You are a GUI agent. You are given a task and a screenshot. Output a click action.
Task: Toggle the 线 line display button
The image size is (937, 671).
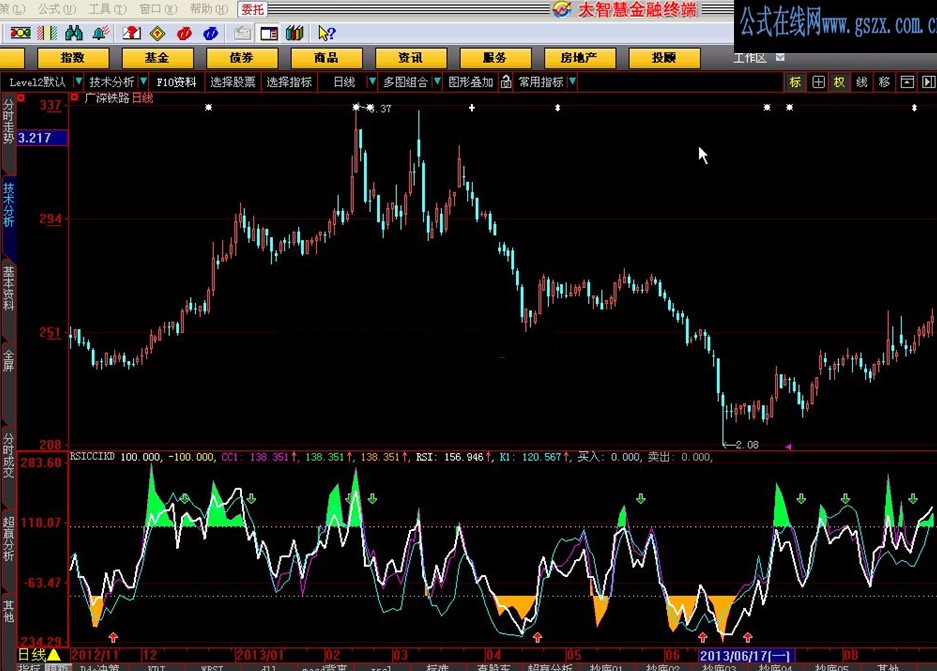pos(862,82)
